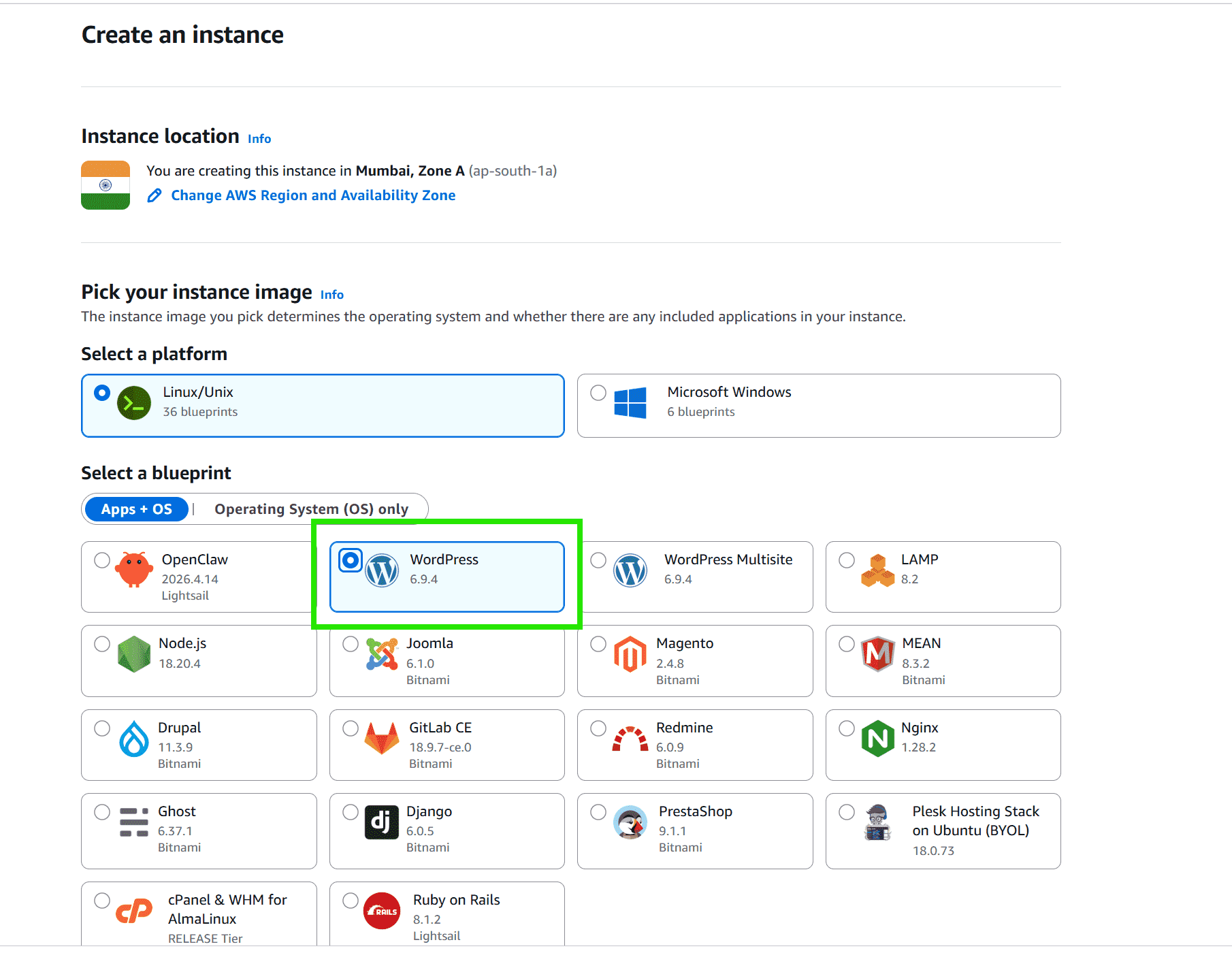Viewport: 1232px width, 953px height.
Task: Choose the PrestaShop blueprint radio button
Action: (x=598, y=812)
